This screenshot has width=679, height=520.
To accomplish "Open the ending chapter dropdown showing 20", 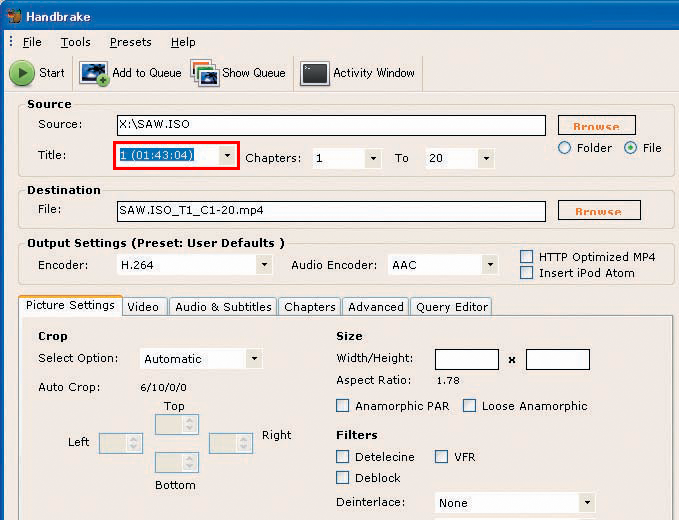I will click(460, 158).
